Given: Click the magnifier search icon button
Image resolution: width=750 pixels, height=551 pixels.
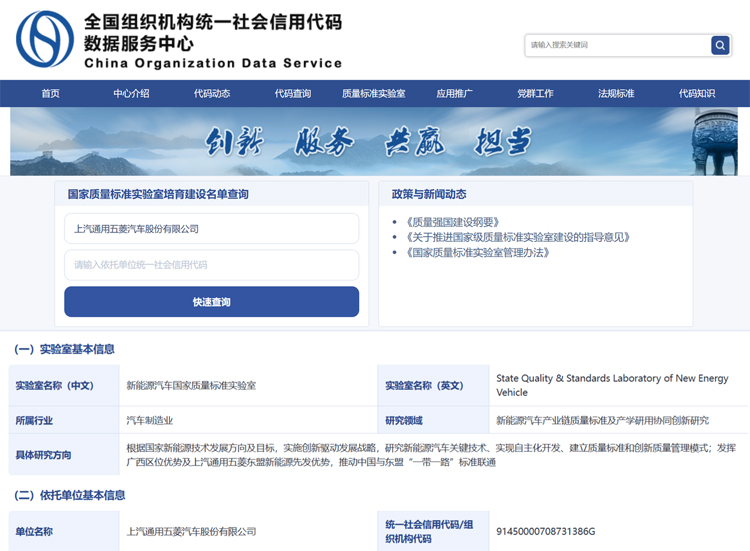Looking at the screenshot, I should point(720,45).
